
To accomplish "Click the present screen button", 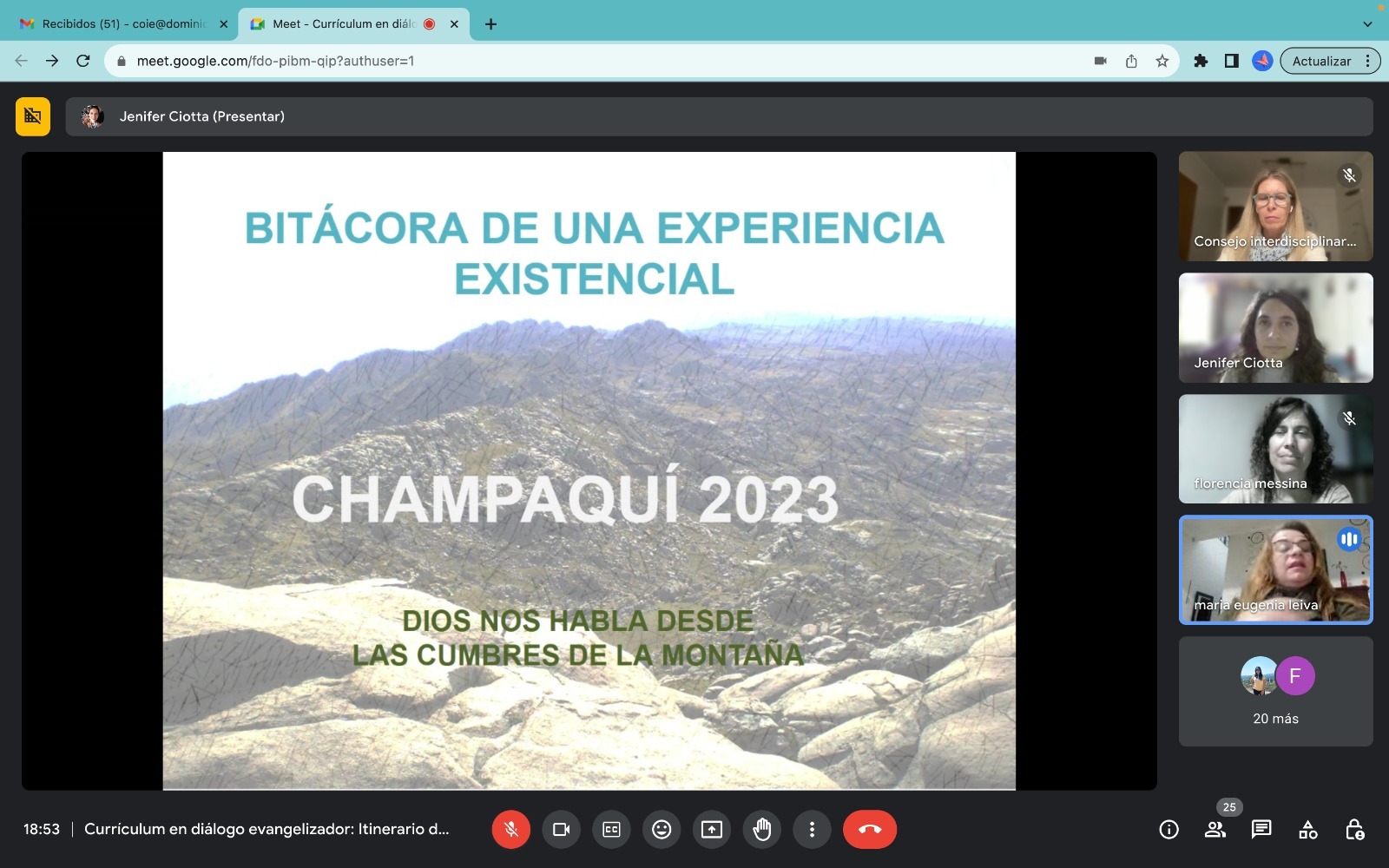I will coord(712,830).
